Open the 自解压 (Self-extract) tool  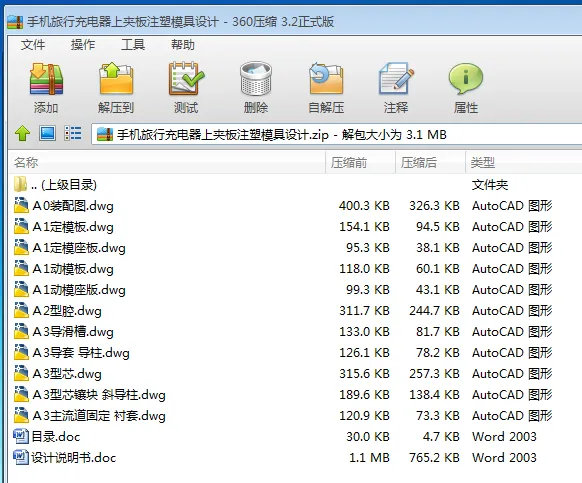326,78
